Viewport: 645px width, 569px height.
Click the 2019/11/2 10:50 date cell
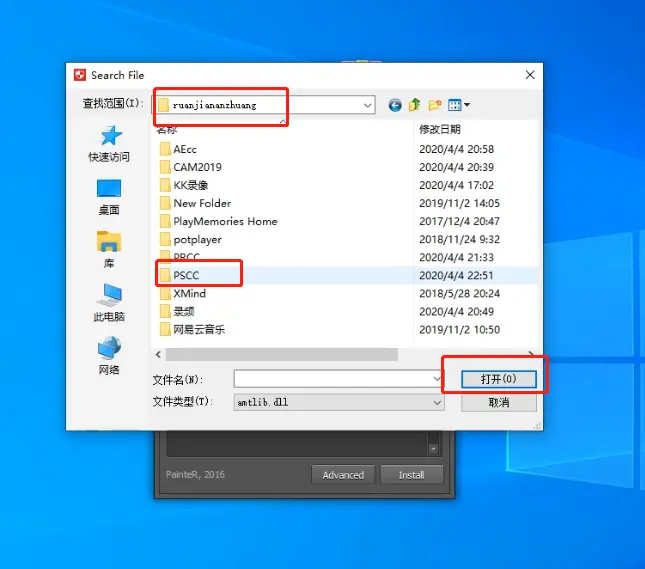[x=459, y=330]
